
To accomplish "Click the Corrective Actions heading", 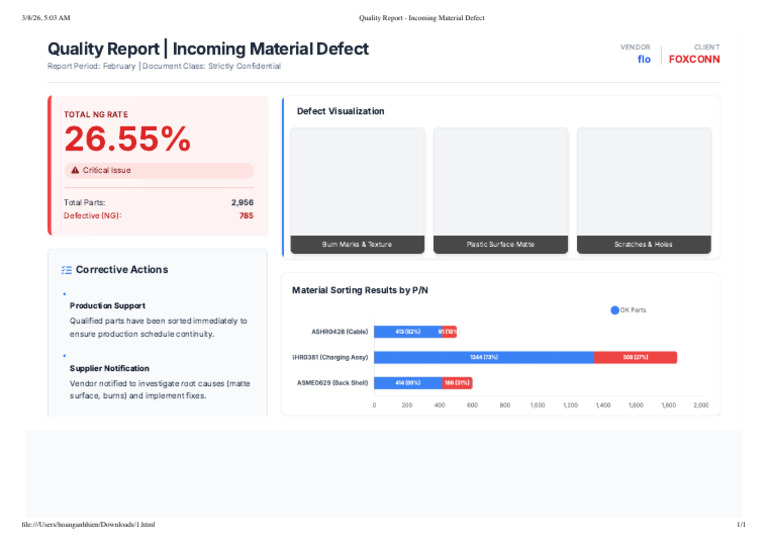I will point(122,270).
